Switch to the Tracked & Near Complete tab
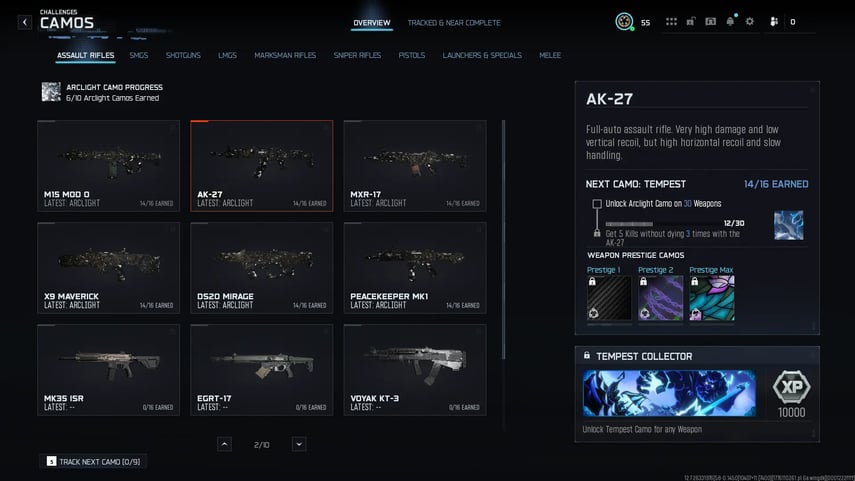855x481 pixels. point(454,23)
